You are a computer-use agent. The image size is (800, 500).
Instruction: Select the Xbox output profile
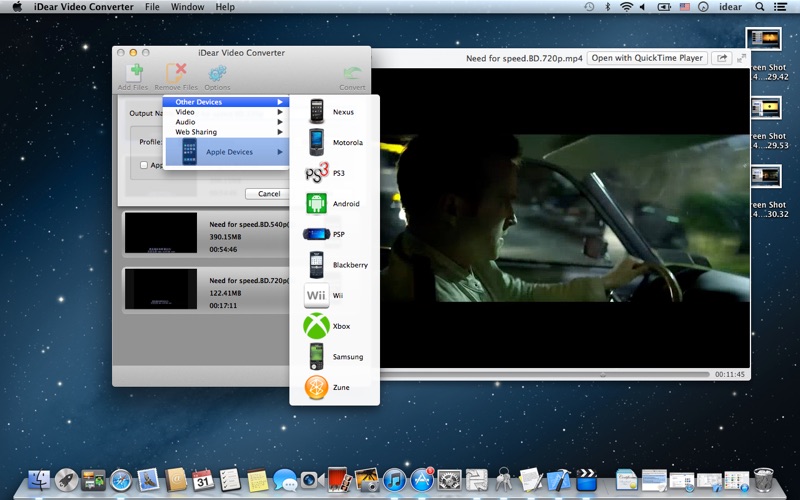[x=334, y=326]
